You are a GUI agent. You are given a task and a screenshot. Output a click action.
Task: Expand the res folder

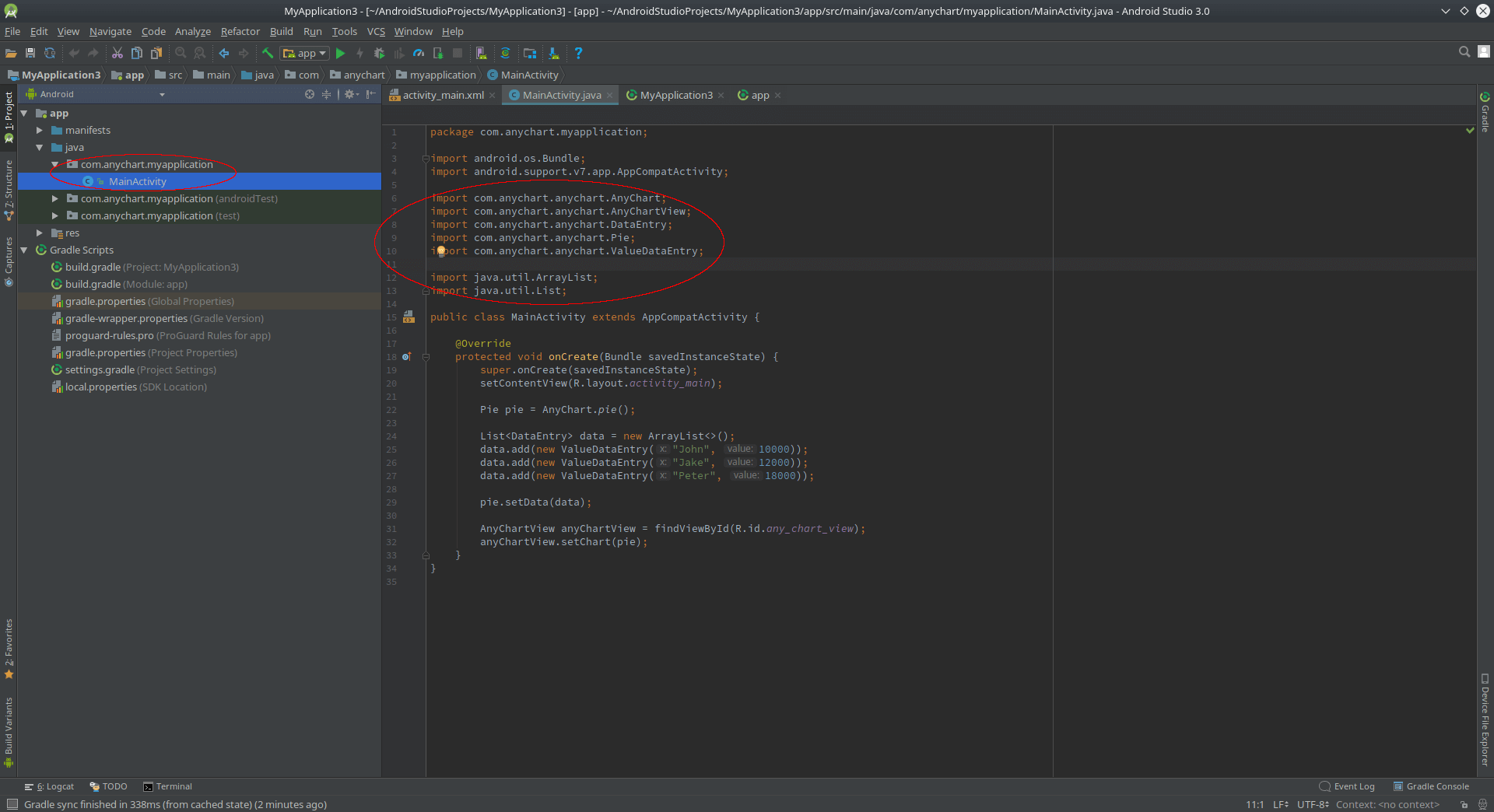click(x=39, y=233)
